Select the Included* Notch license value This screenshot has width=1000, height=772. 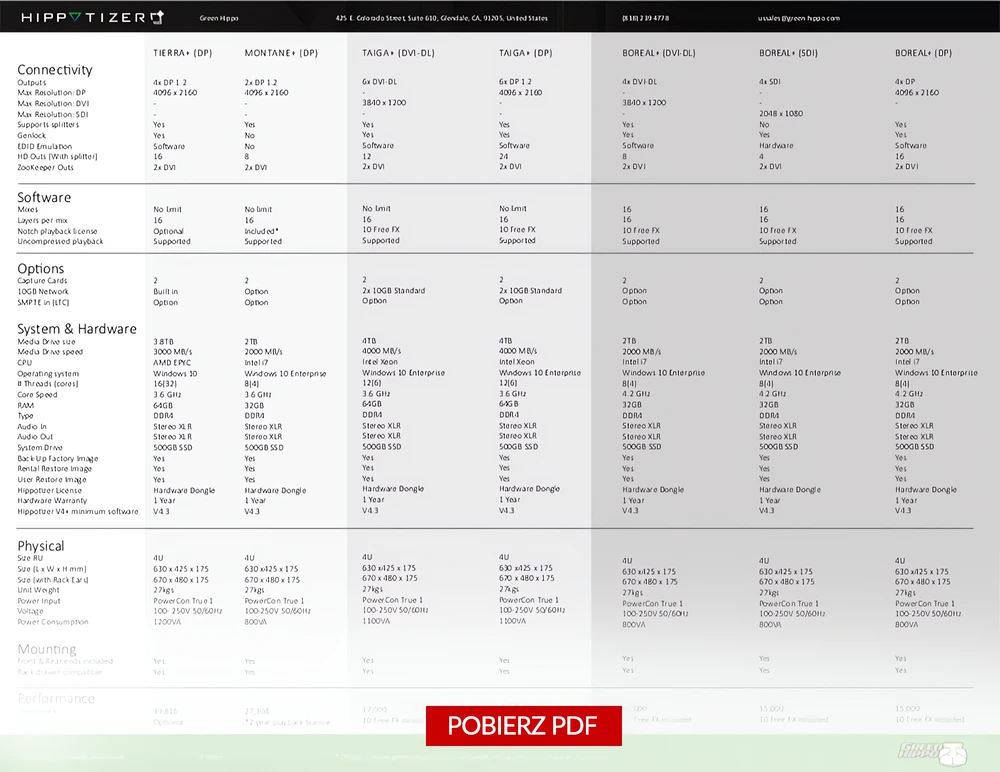261,231
